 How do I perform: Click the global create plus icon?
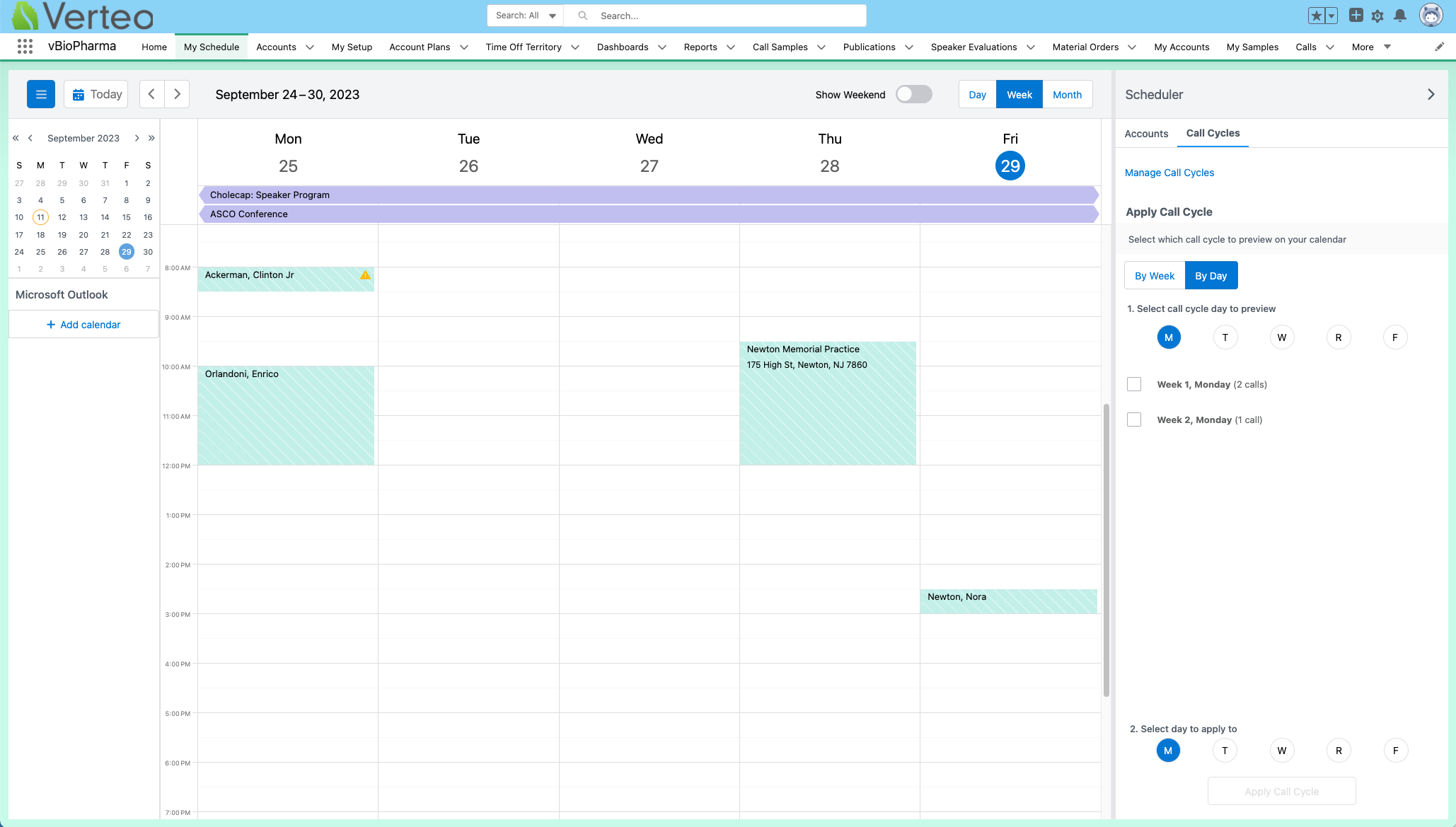[1356, 16]
